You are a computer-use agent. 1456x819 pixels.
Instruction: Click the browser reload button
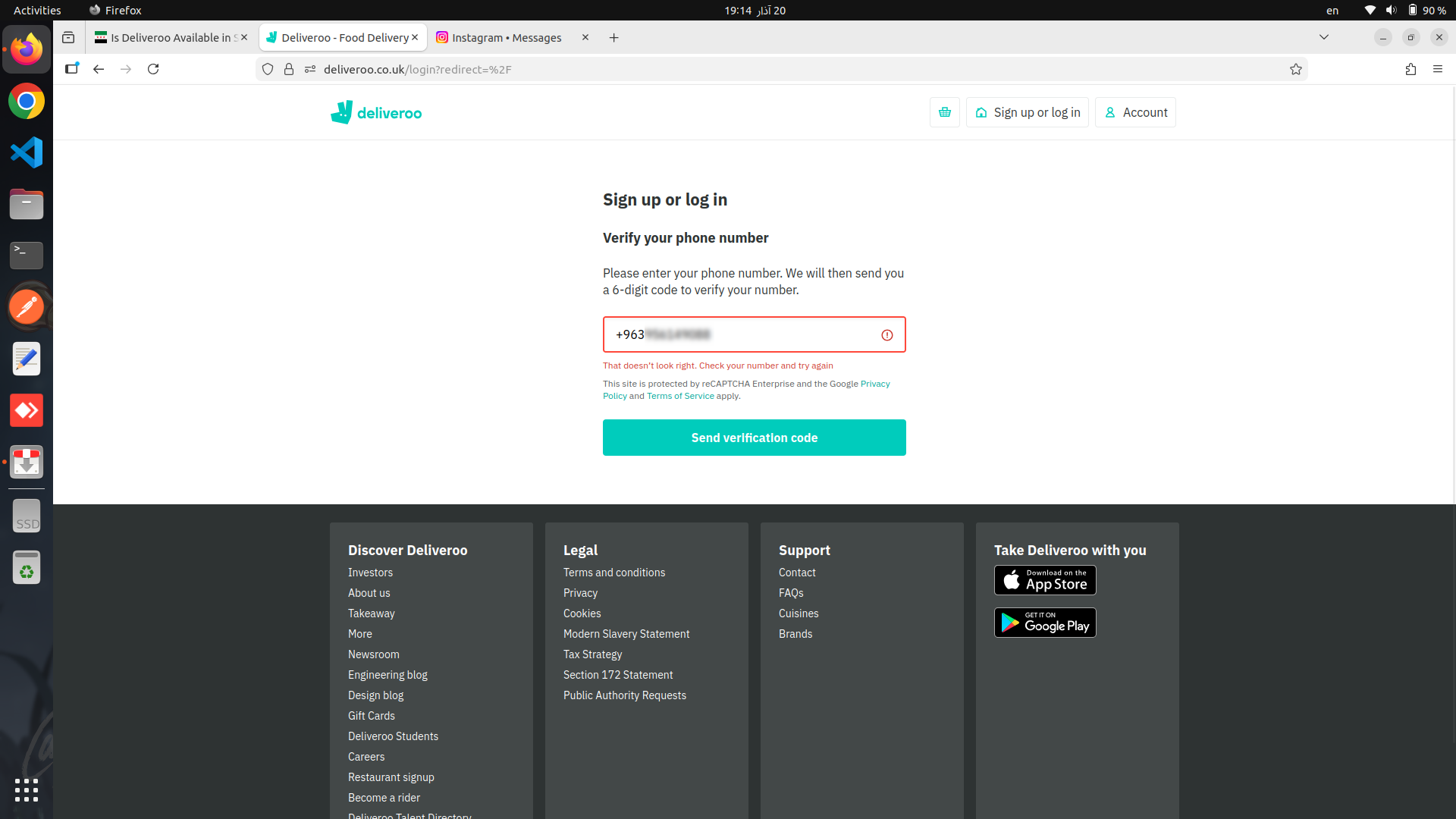click(x=153, y=69)
